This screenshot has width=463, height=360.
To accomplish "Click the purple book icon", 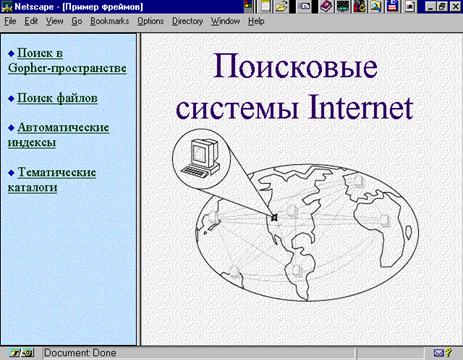I will [x=326, y=6].
